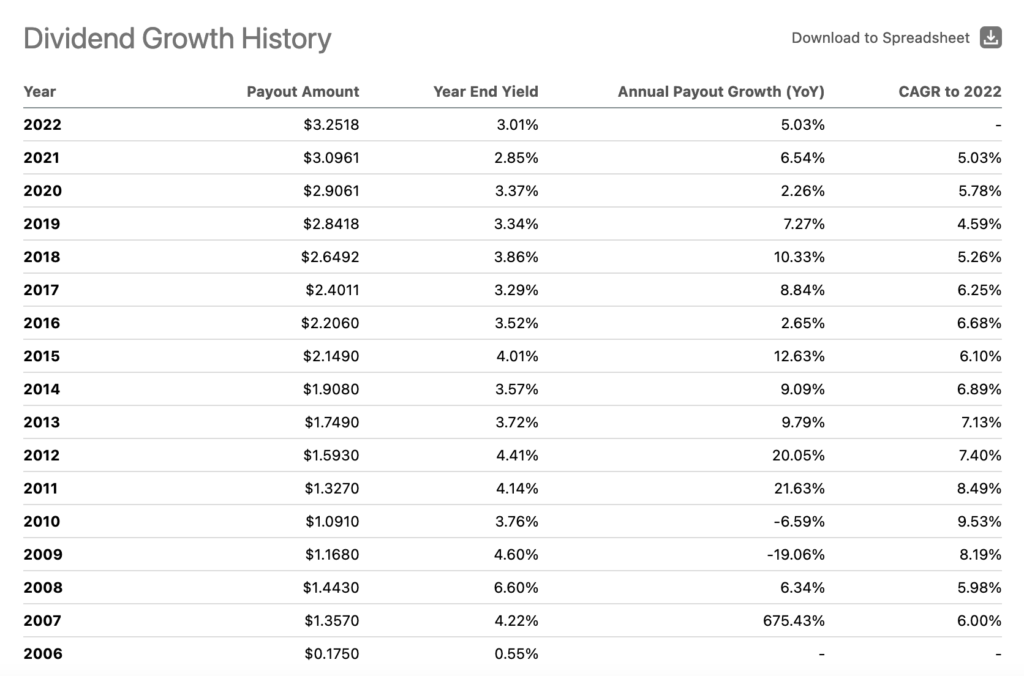Click the Download to Spreadsheet link

pos(880,38)
